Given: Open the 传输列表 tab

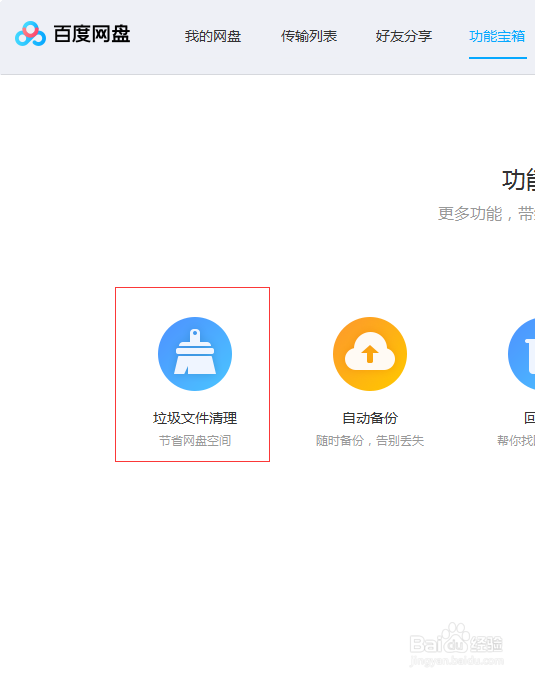Looking at the screenshot, I should [x=309, y=36].
